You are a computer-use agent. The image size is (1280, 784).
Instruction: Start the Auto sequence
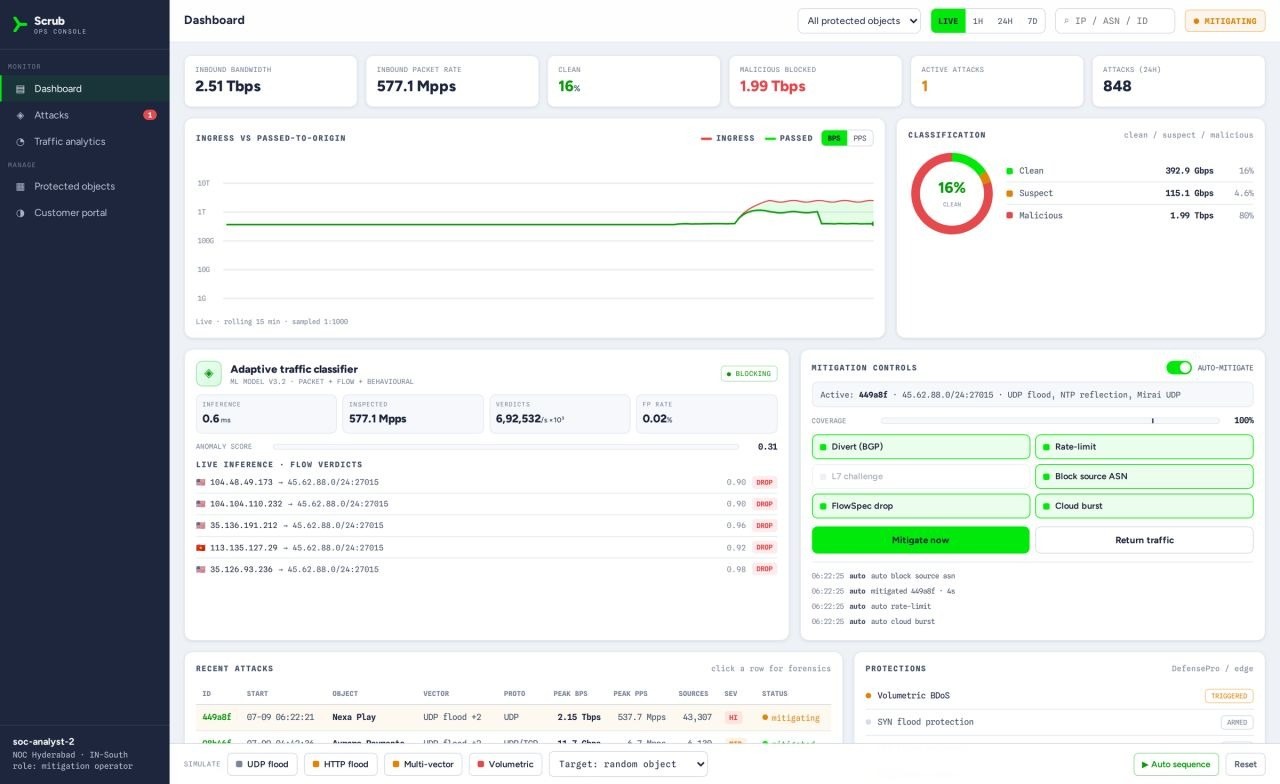click(x=1176, y=764)
